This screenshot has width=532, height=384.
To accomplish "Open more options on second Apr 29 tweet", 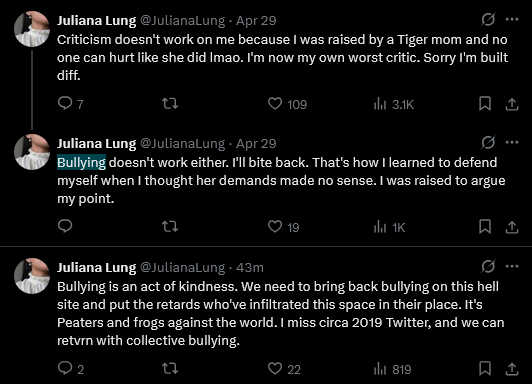I will coord(512,142).
